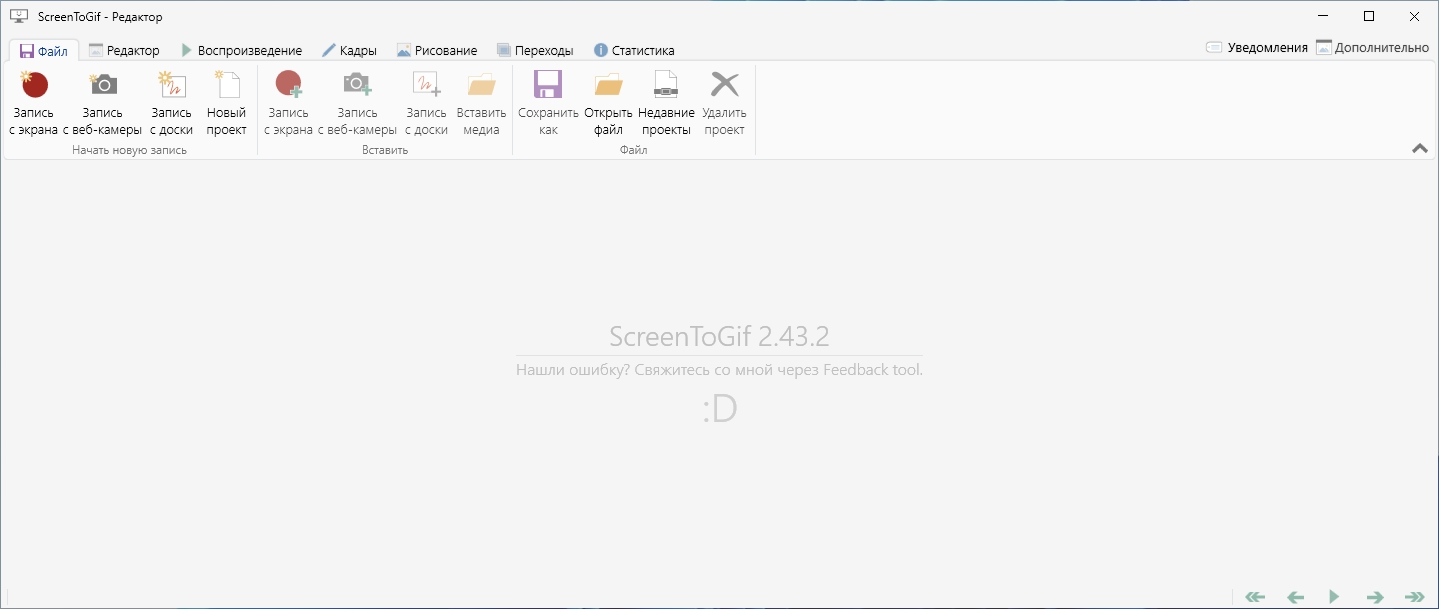Open the Переходы tab
The height and width of the screenshot is (609, 1439).
coord(535,50)
